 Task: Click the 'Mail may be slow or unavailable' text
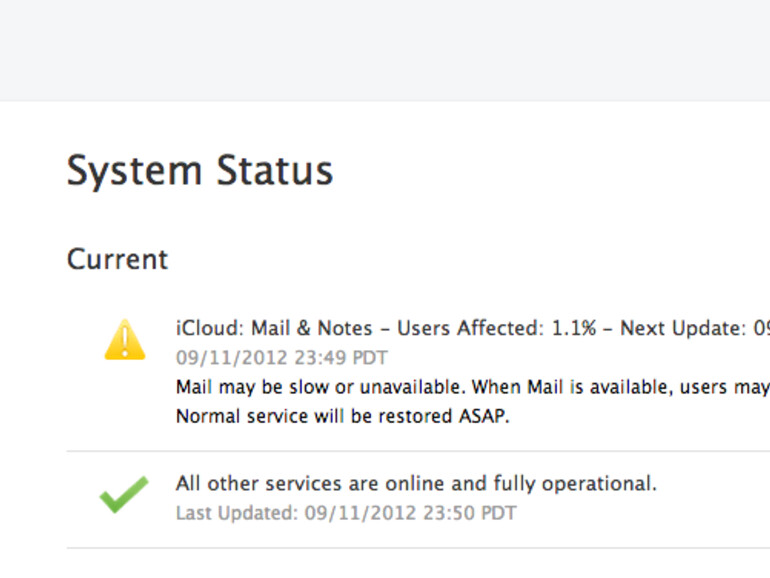pos(319,386)
